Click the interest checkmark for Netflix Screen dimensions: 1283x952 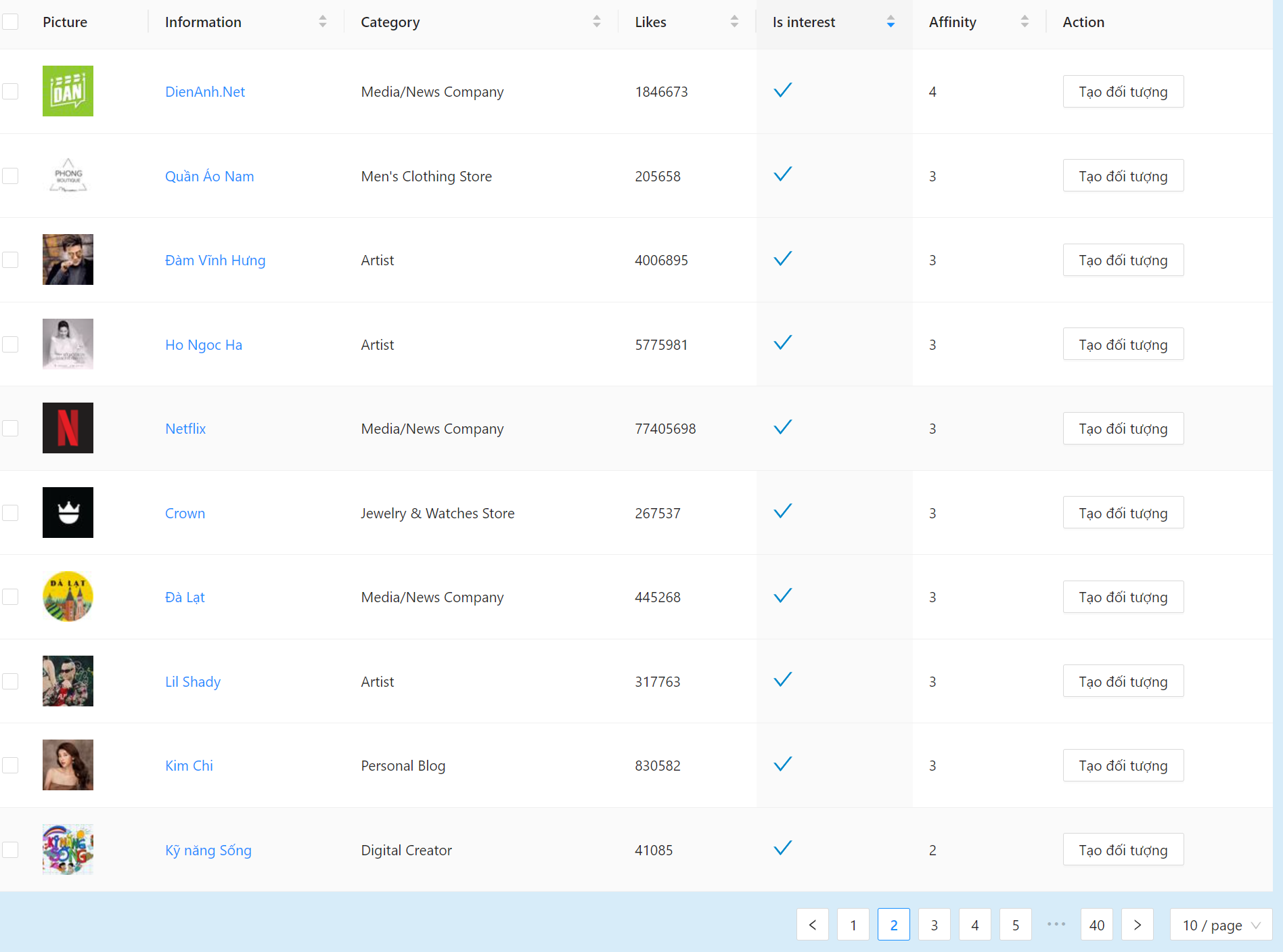pos(783,427)
